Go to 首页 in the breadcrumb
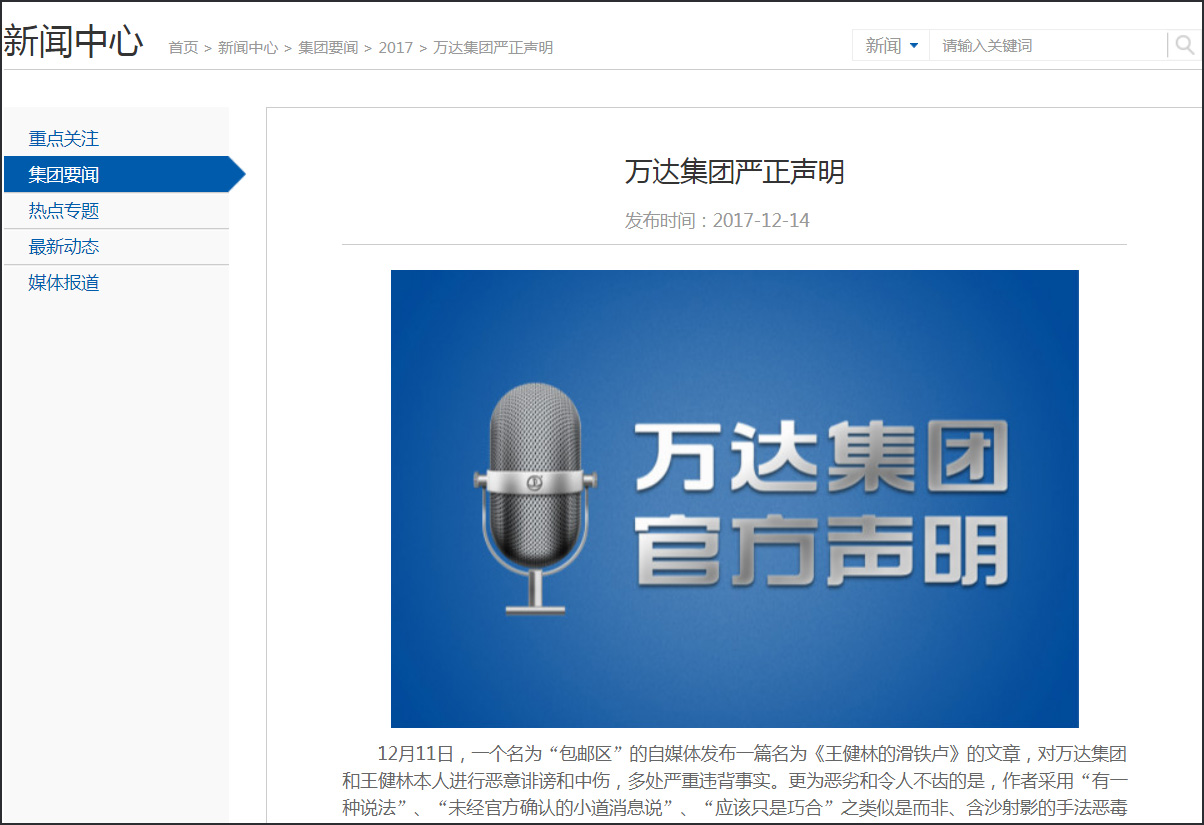The width and height of the screenshot is (1204, 825). click(x=183, y=47)
